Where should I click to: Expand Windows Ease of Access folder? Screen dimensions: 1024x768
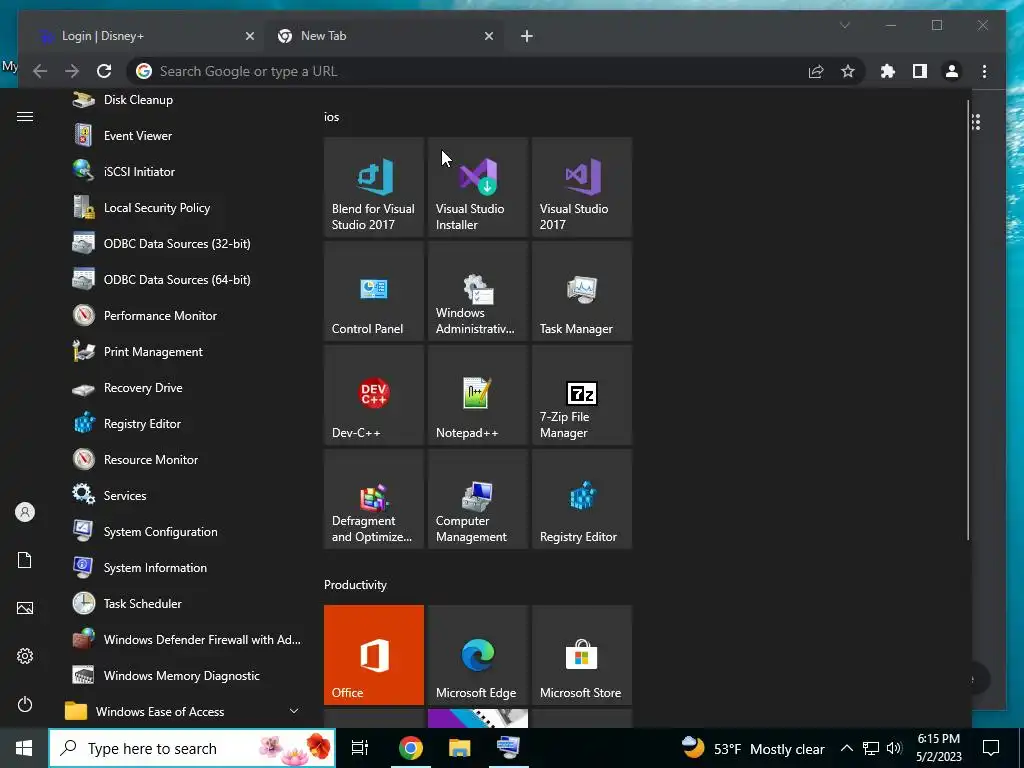[183, 712]
